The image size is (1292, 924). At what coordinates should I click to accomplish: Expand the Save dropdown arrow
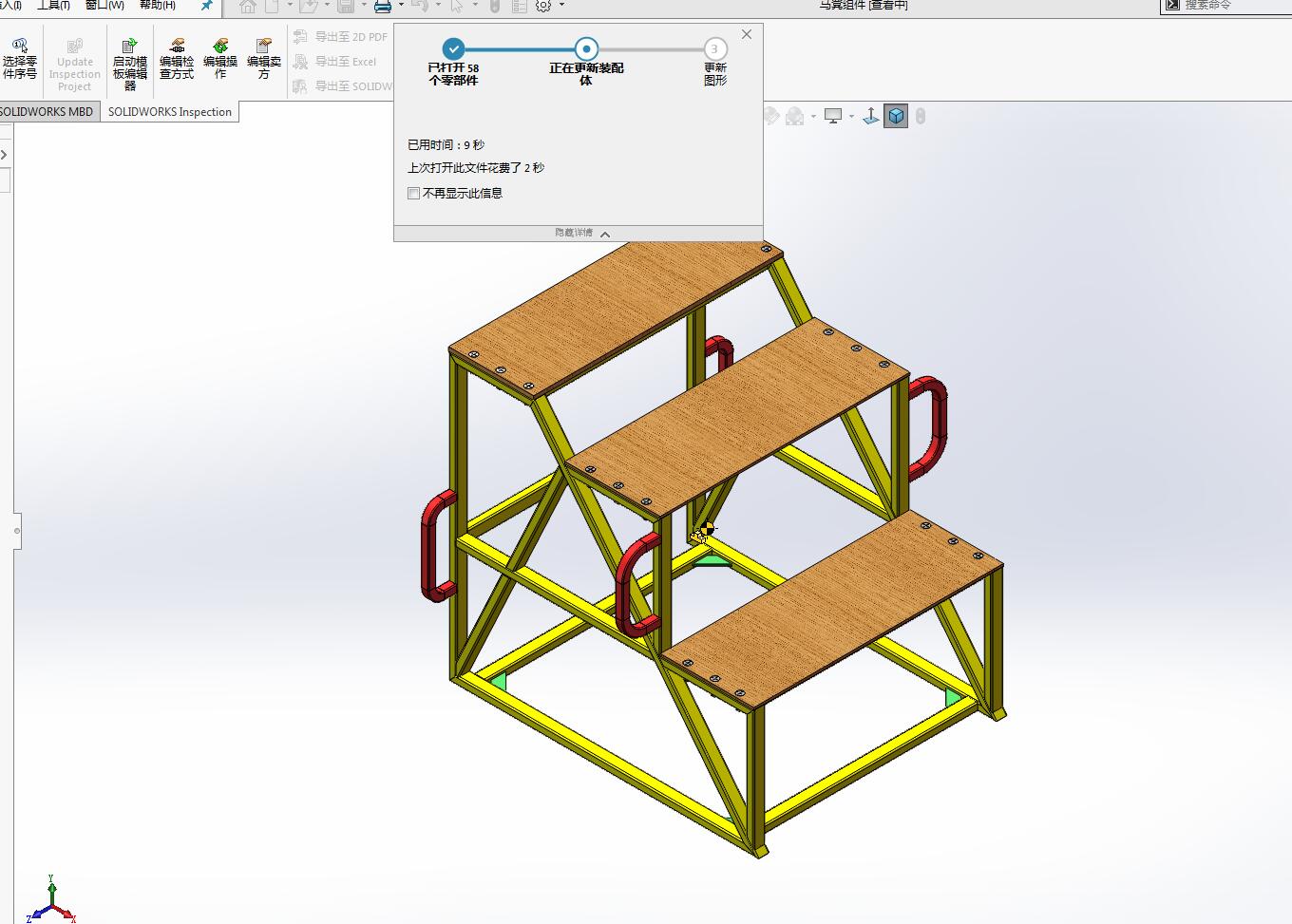(364, 6)
